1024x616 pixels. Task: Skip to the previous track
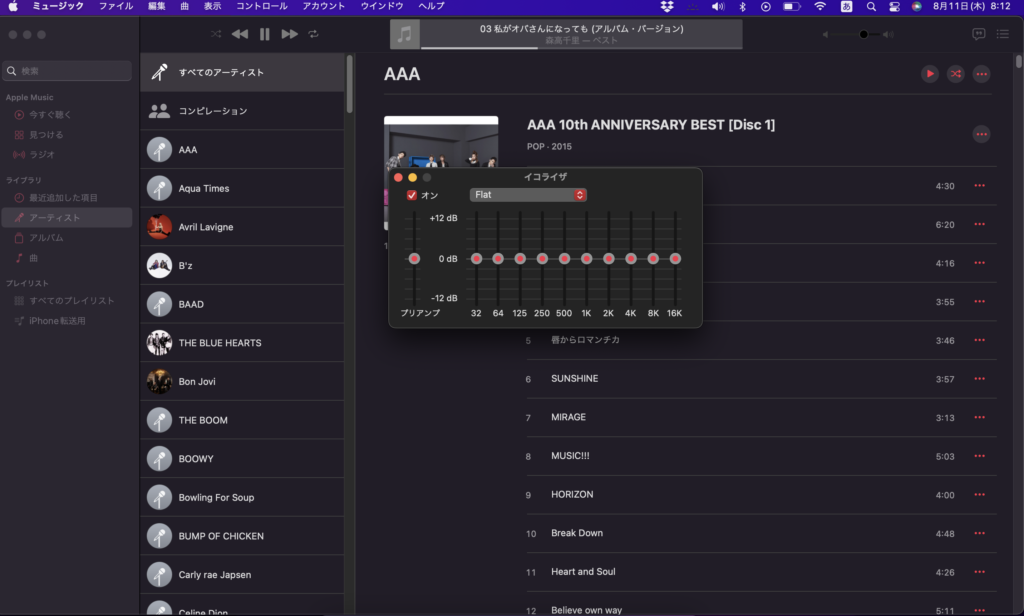point(240,34)
